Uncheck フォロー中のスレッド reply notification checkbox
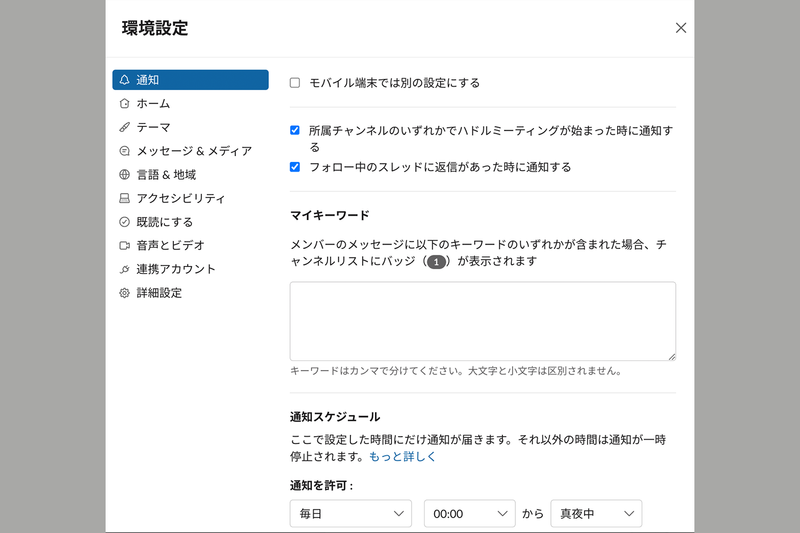This screenshot has width=800, height=533. [295, 167]
